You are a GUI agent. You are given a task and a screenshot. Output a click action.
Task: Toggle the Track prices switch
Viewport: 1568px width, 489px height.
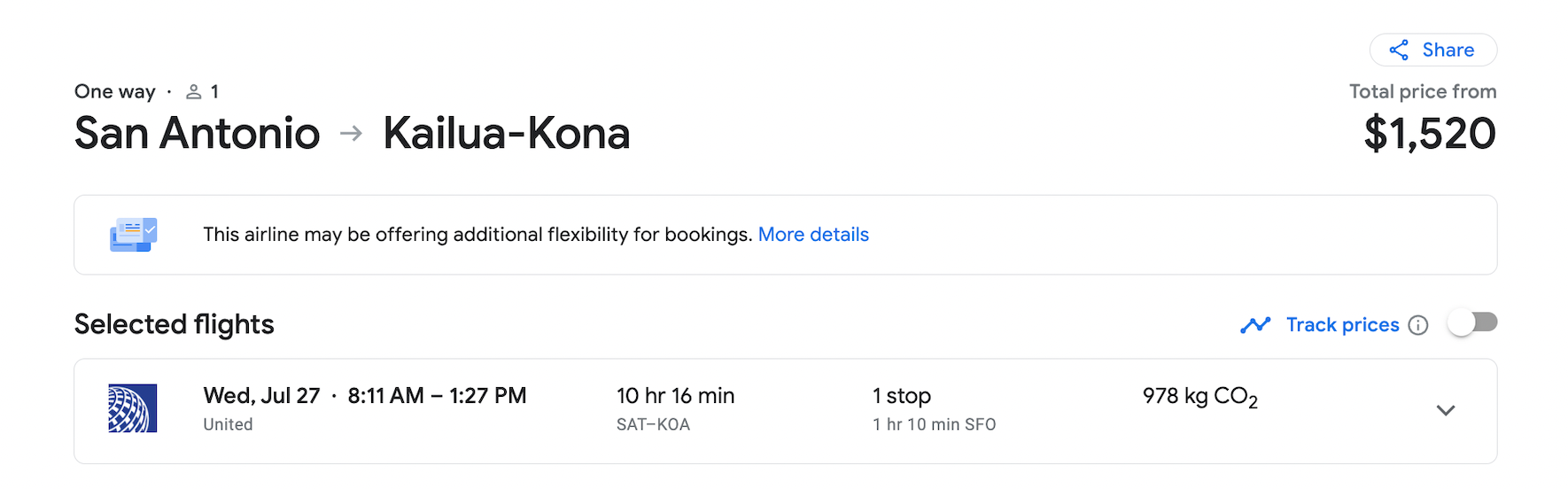point(1472,322)
